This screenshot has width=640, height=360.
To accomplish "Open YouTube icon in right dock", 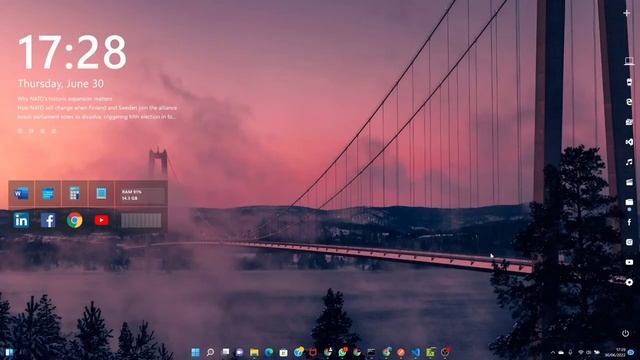I will click(629, 262).
